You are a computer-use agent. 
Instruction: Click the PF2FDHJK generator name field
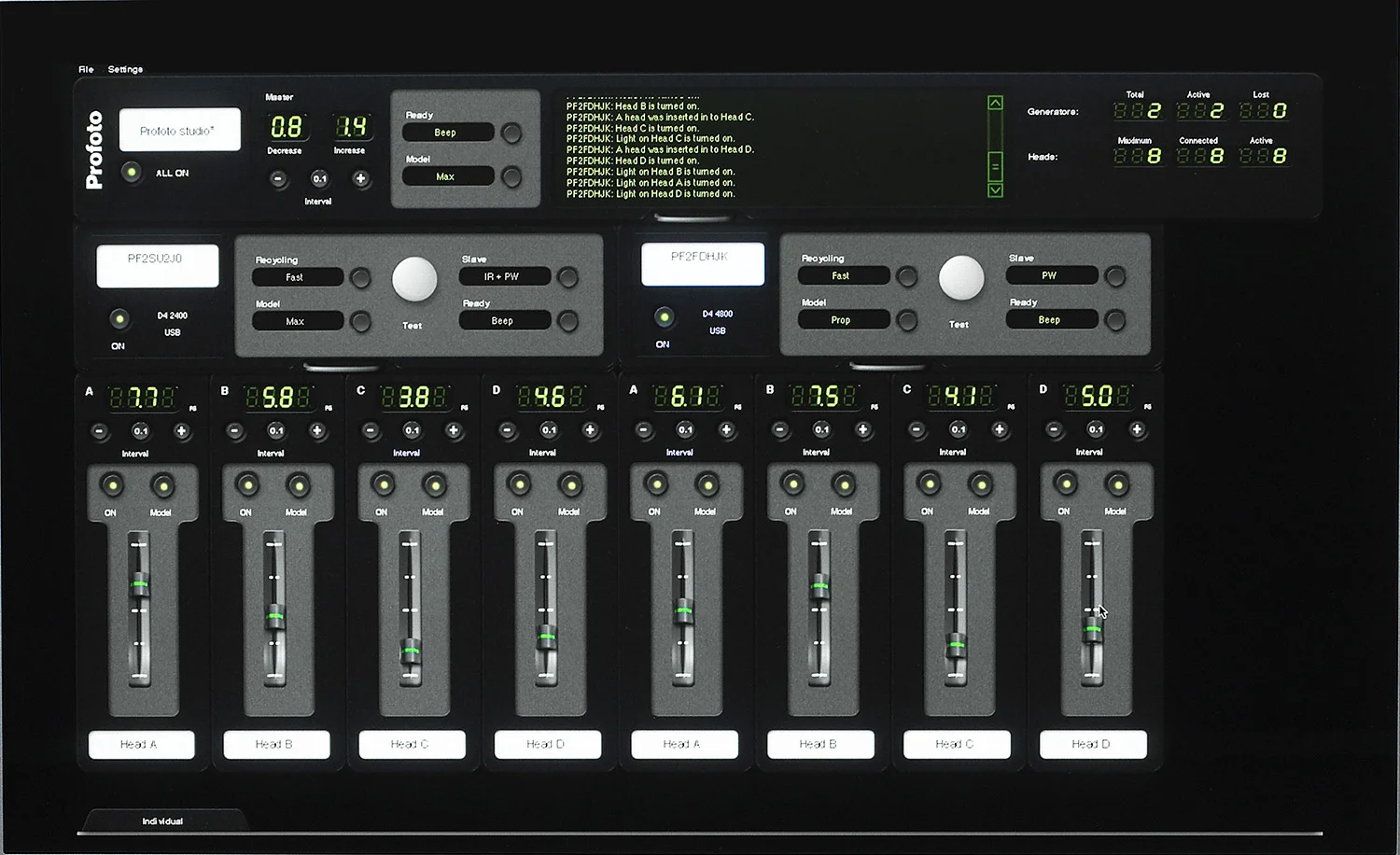click(702, 264)
